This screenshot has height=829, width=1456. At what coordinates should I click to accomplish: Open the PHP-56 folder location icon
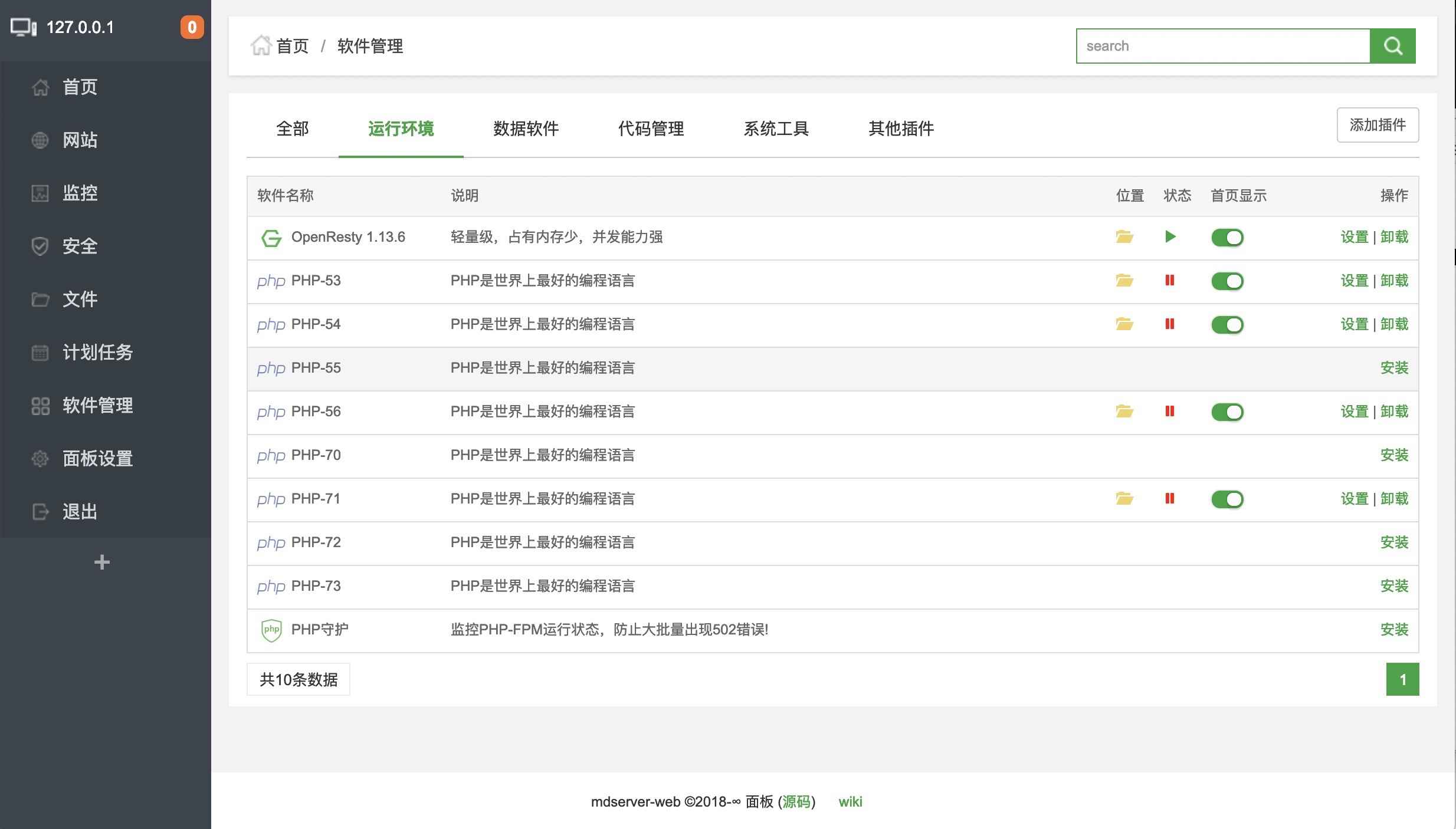(1124, 412)
